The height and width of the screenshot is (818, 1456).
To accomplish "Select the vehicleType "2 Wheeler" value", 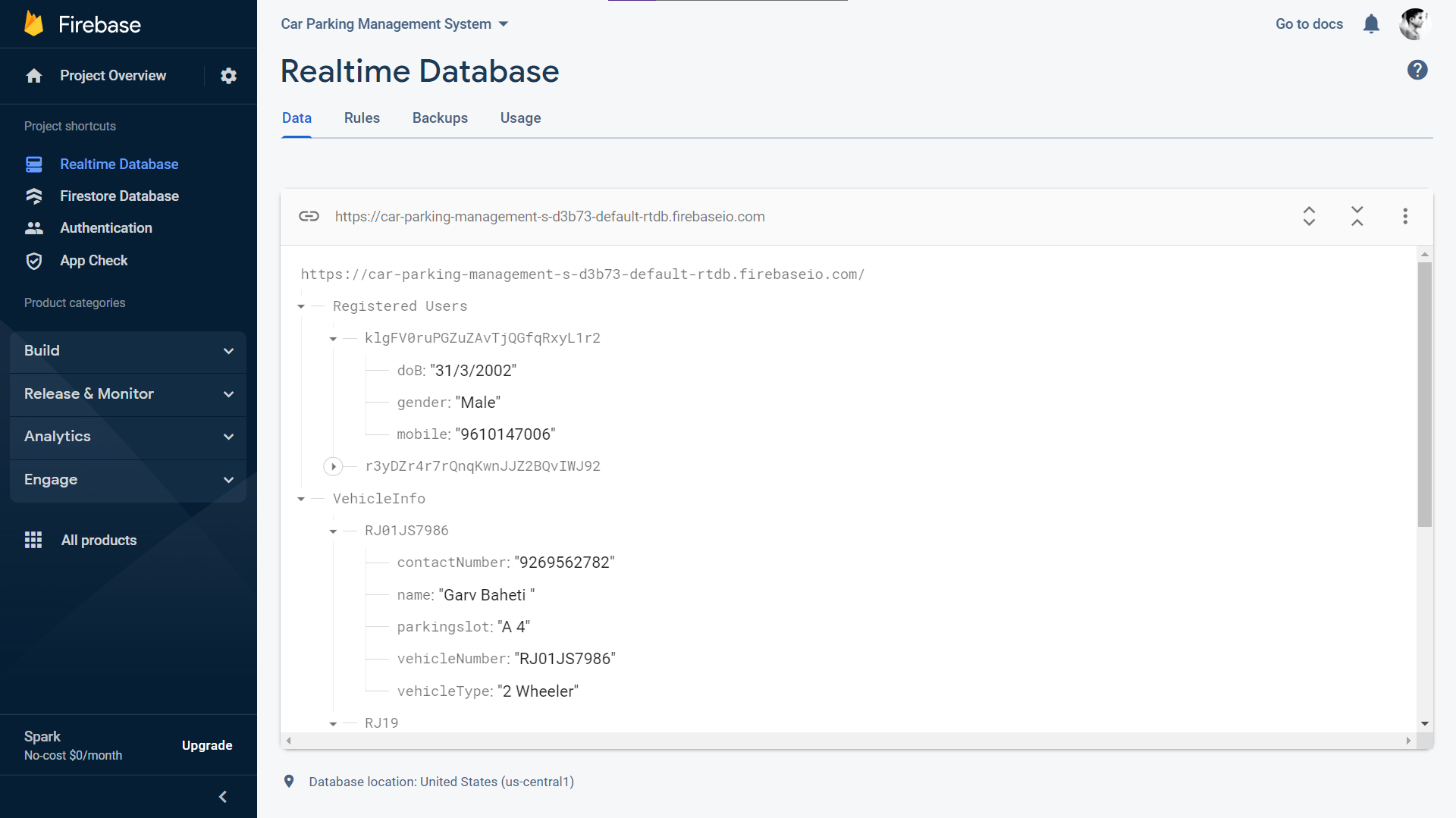I will pos(538,691).
